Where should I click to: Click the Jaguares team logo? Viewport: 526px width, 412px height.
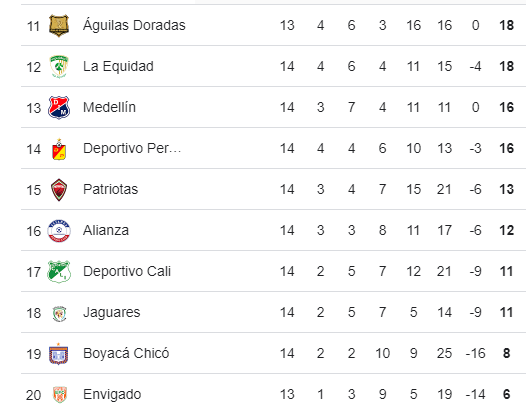point(59,313)
